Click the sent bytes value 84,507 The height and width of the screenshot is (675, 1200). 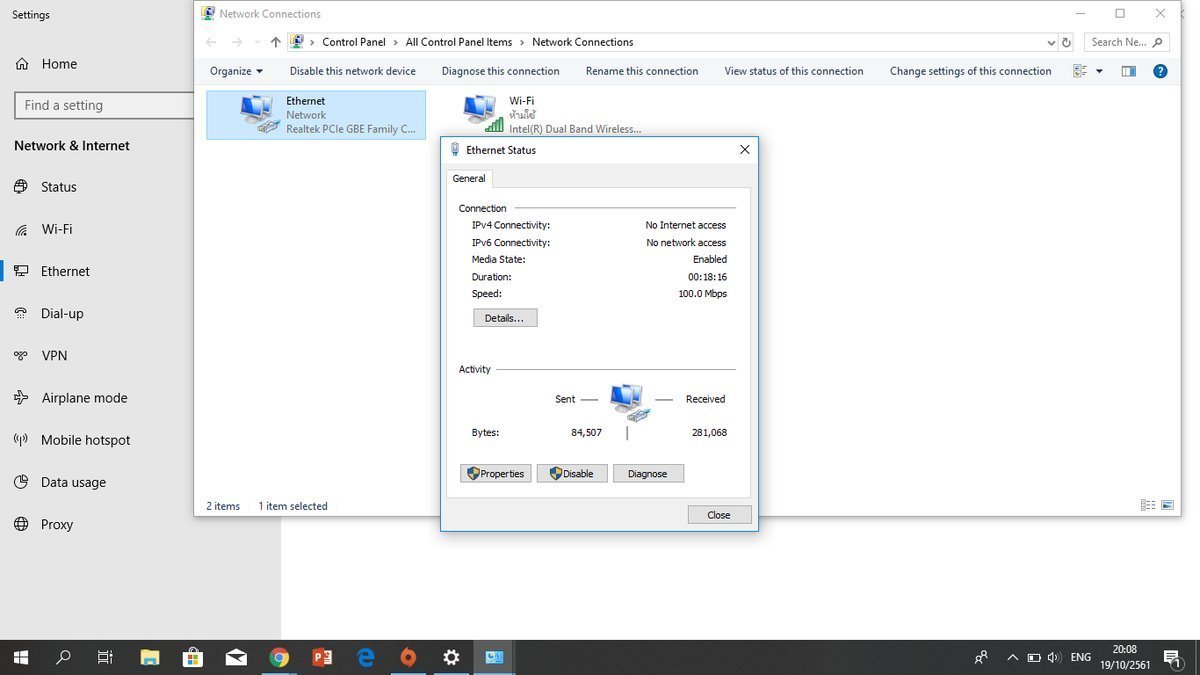coord(586,433)
